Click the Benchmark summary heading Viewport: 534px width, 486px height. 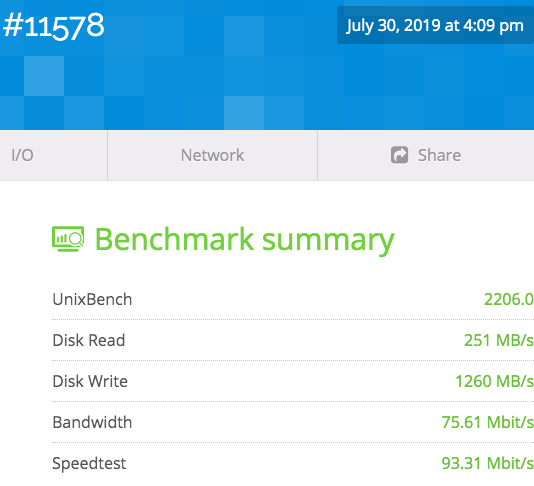tap(245, 240)
